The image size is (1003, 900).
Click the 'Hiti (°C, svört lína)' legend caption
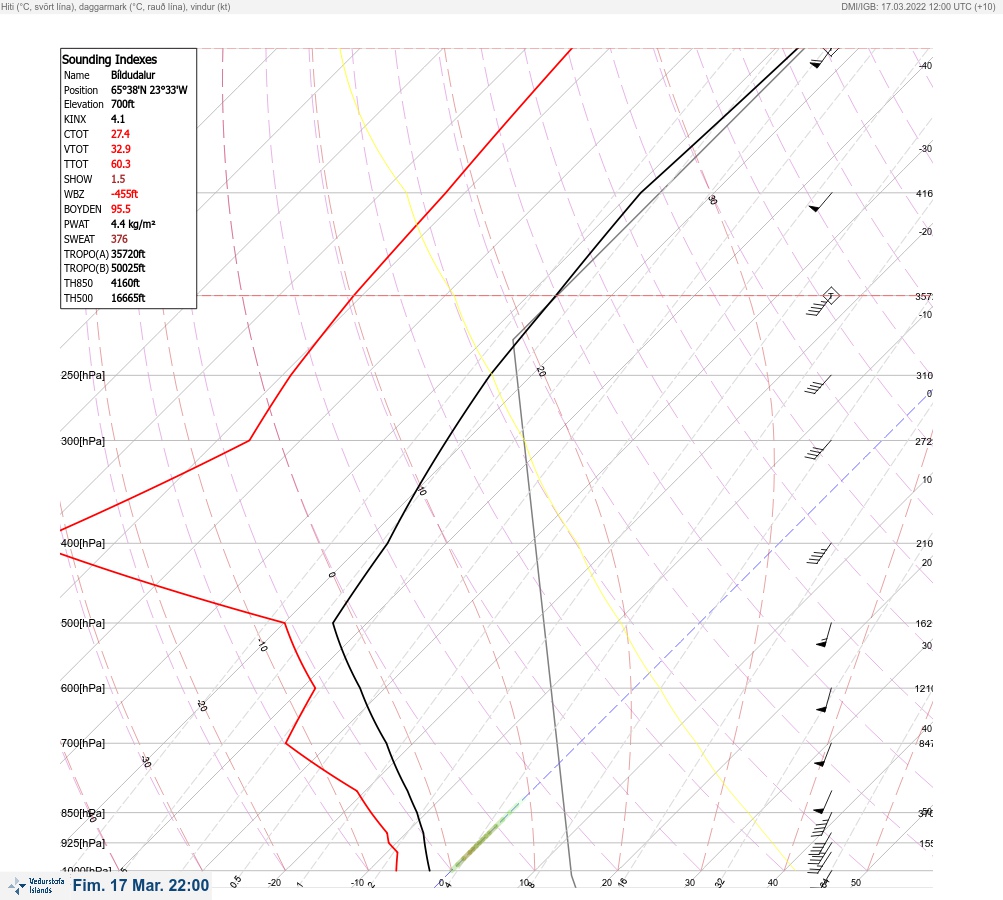(x=38, y=6)
